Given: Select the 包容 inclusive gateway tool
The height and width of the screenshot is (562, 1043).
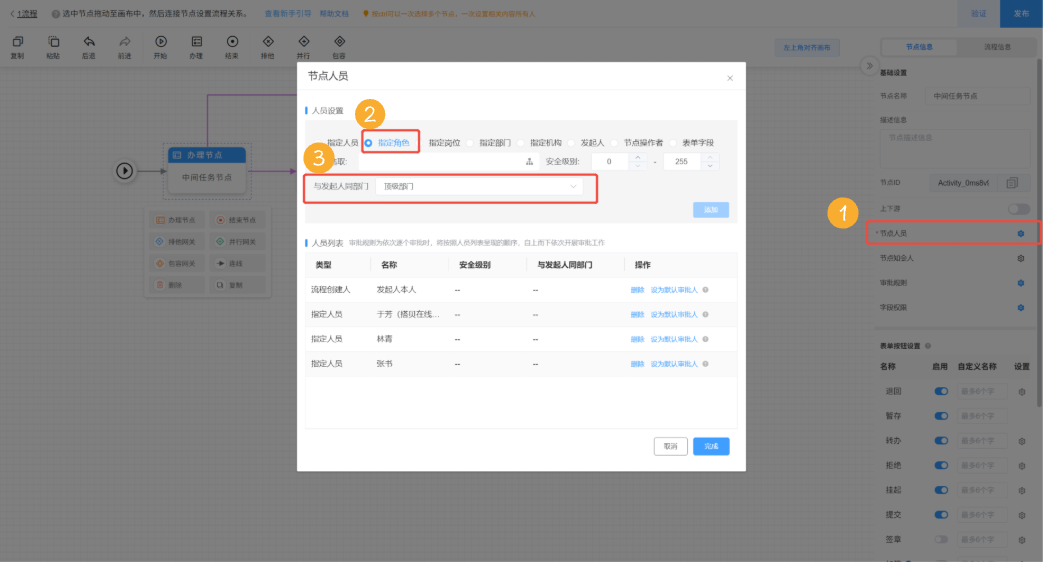Looking at the screenshot, I should [339, 47].
